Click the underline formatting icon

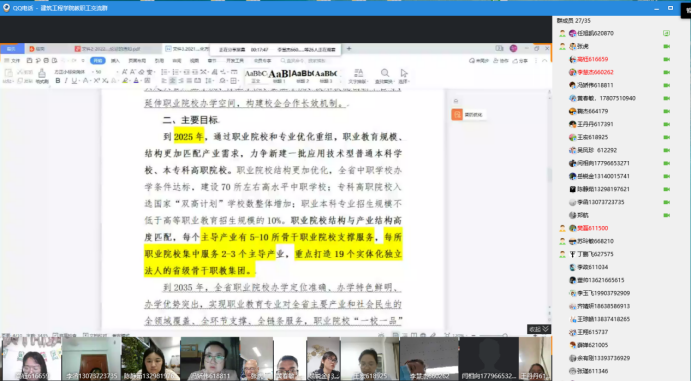point(74,81)
